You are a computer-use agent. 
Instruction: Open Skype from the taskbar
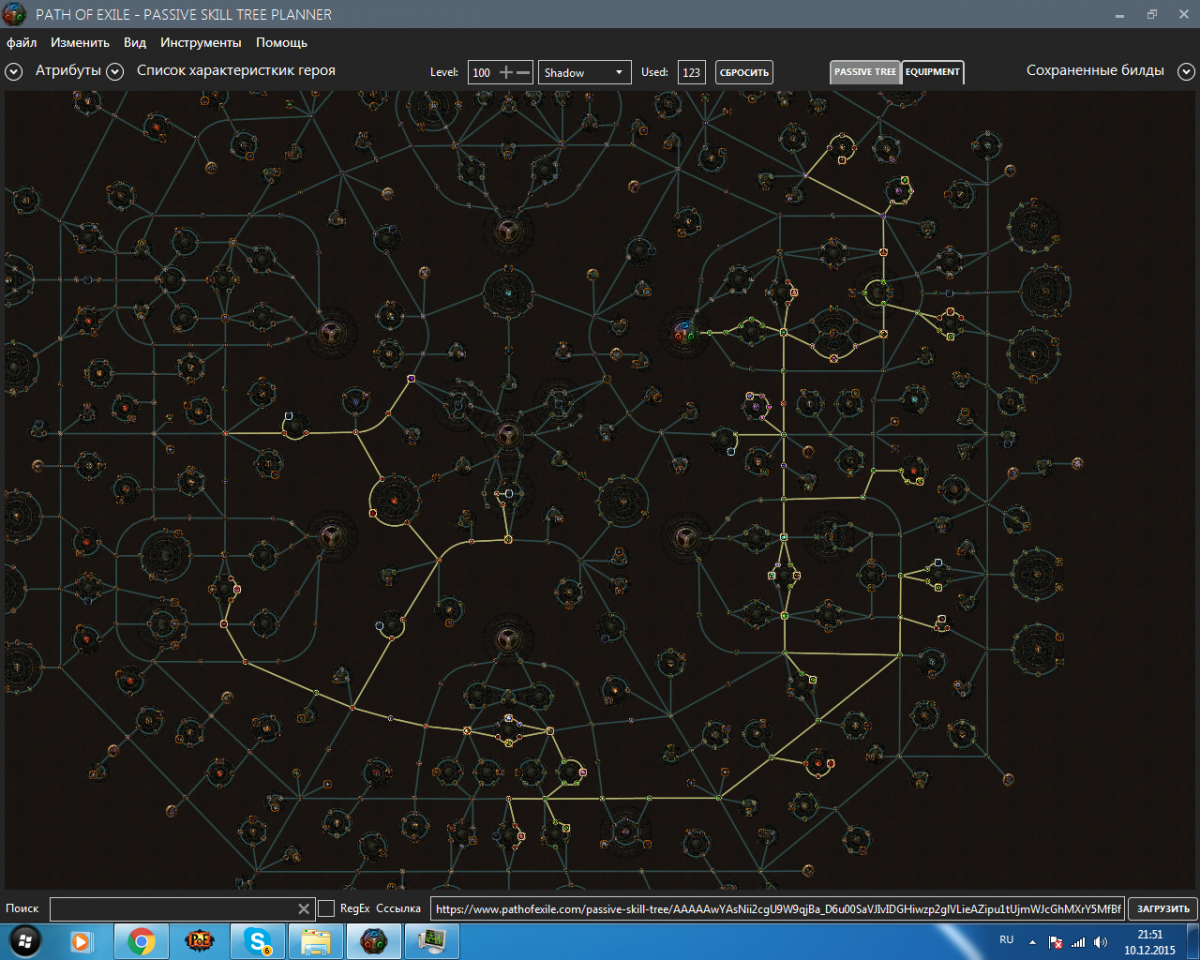pos(257,942)
